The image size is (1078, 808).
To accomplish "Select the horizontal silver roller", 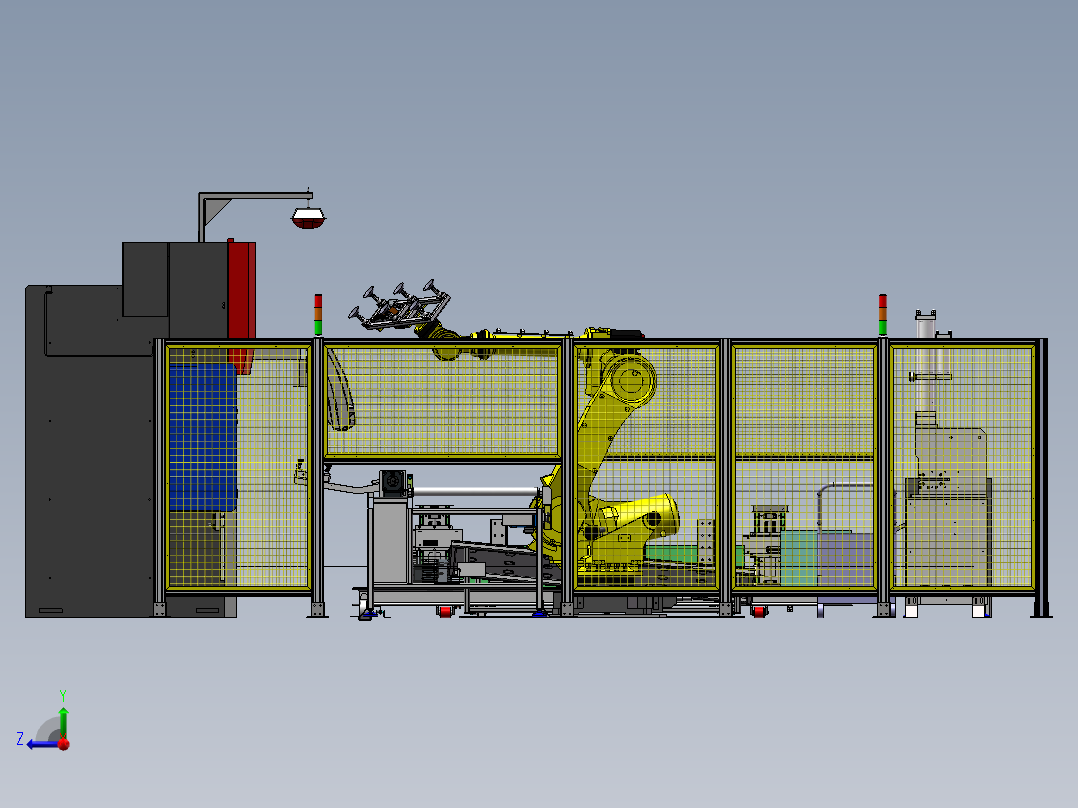I will 476,492.
